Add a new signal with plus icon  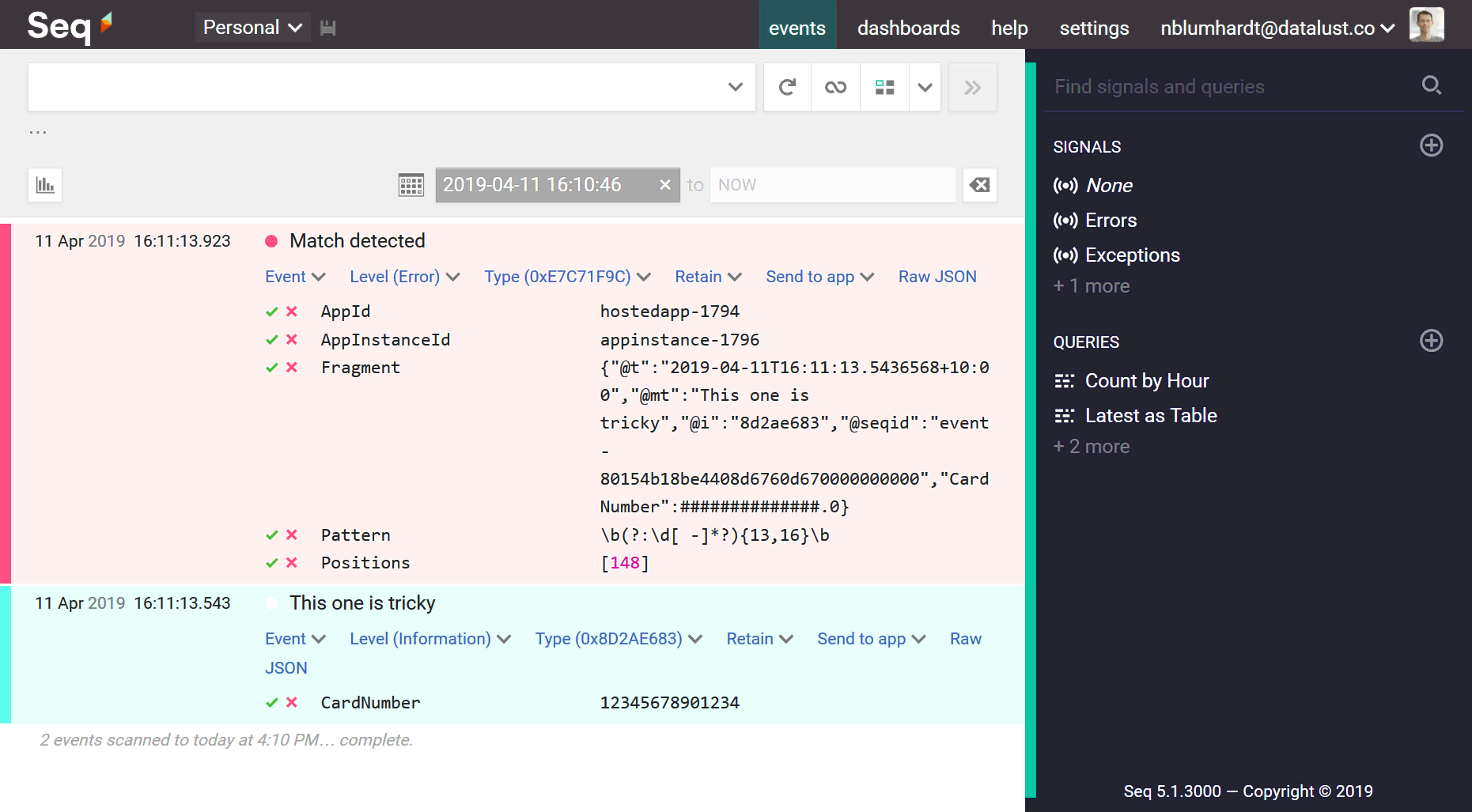[x=1431, y=145]
